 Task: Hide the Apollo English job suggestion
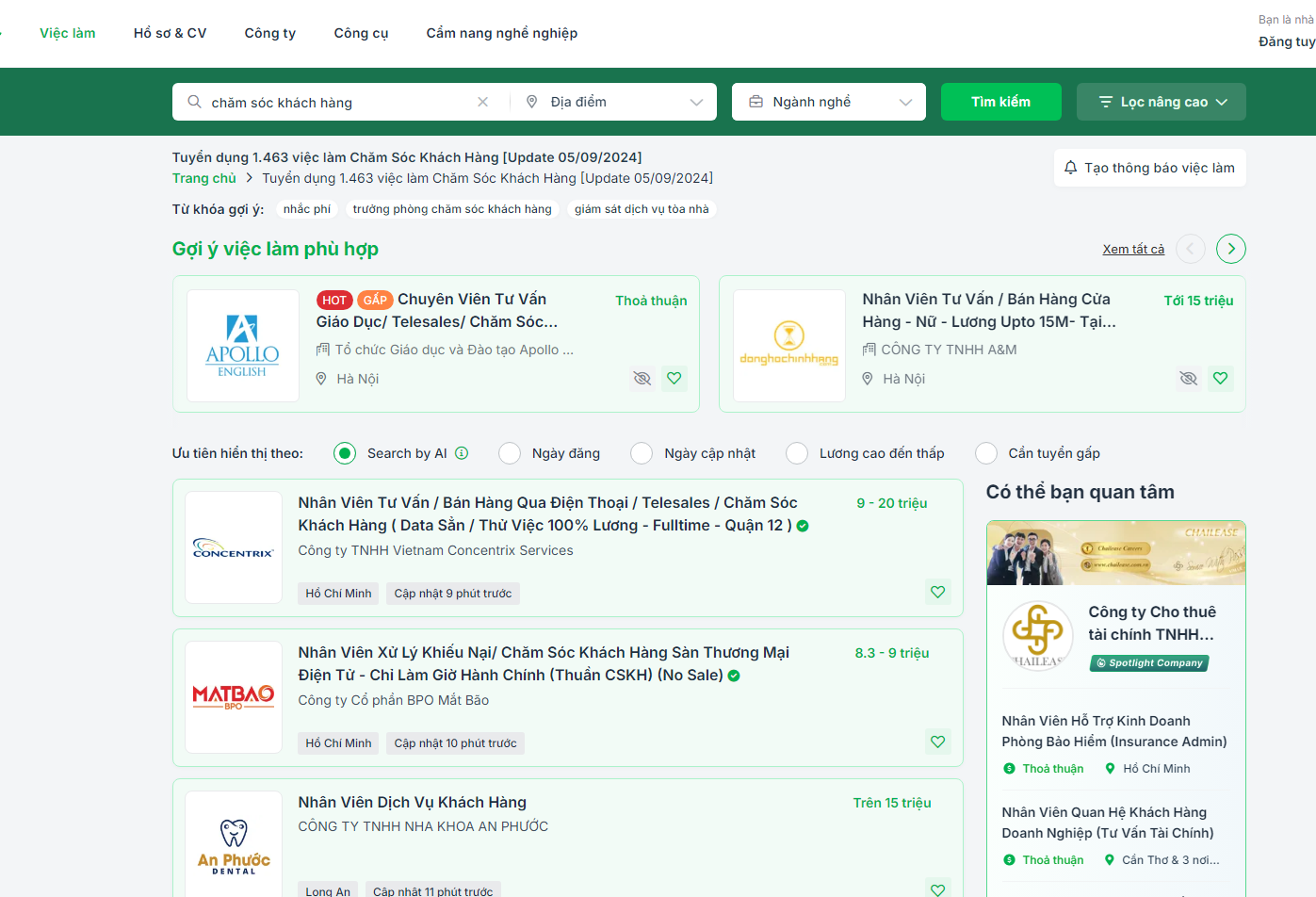pos(642,379)
